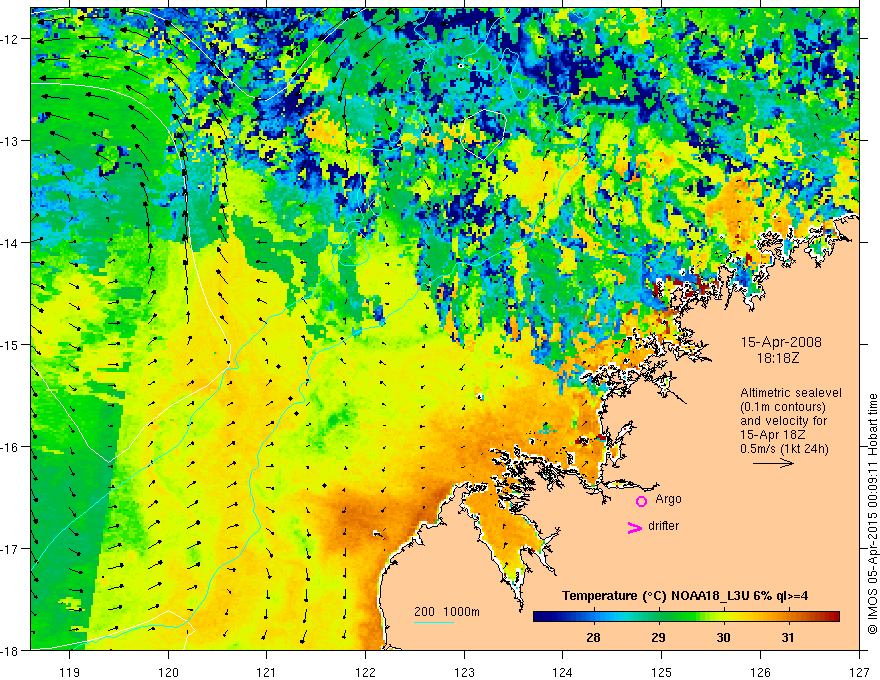880x680 pixels.
Task: Click the '0.5m/s (1kt 24h)' text
Action: tap(784, 449)
